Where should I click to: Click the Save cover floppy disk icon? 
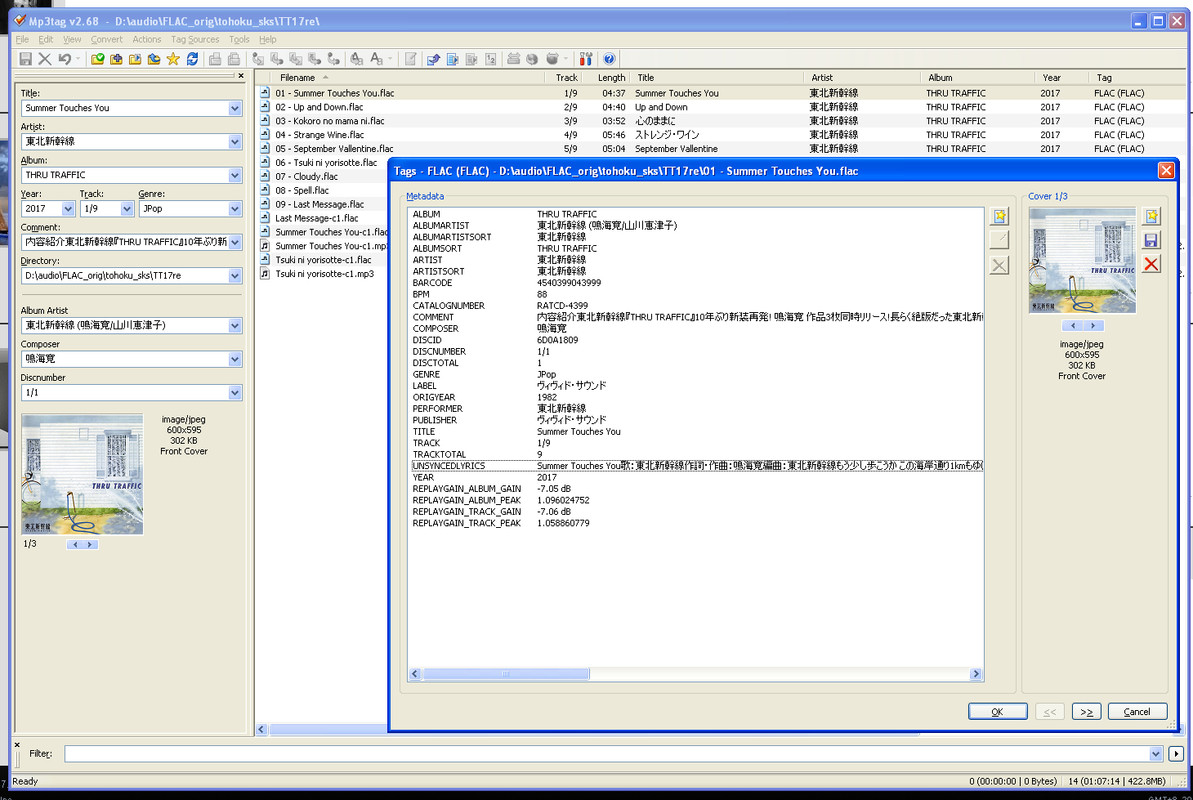[x=1152, y=241]
